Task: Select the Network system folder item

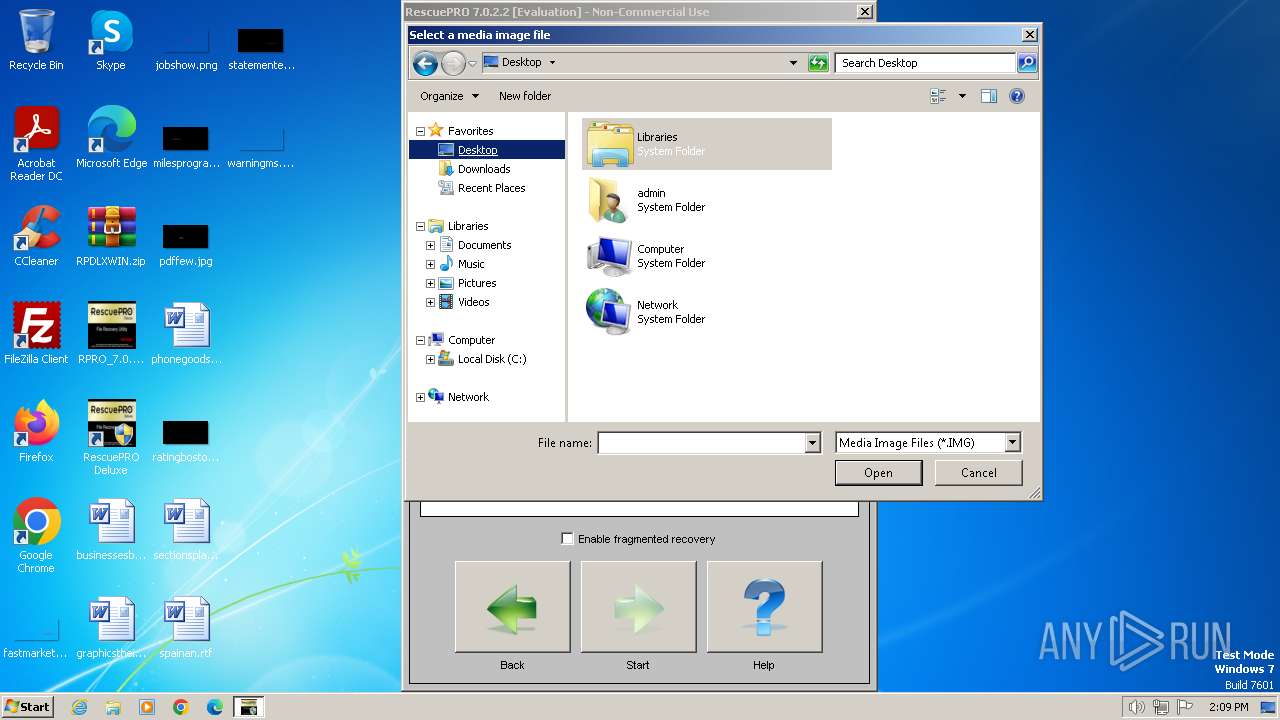Action: (707, 312)
